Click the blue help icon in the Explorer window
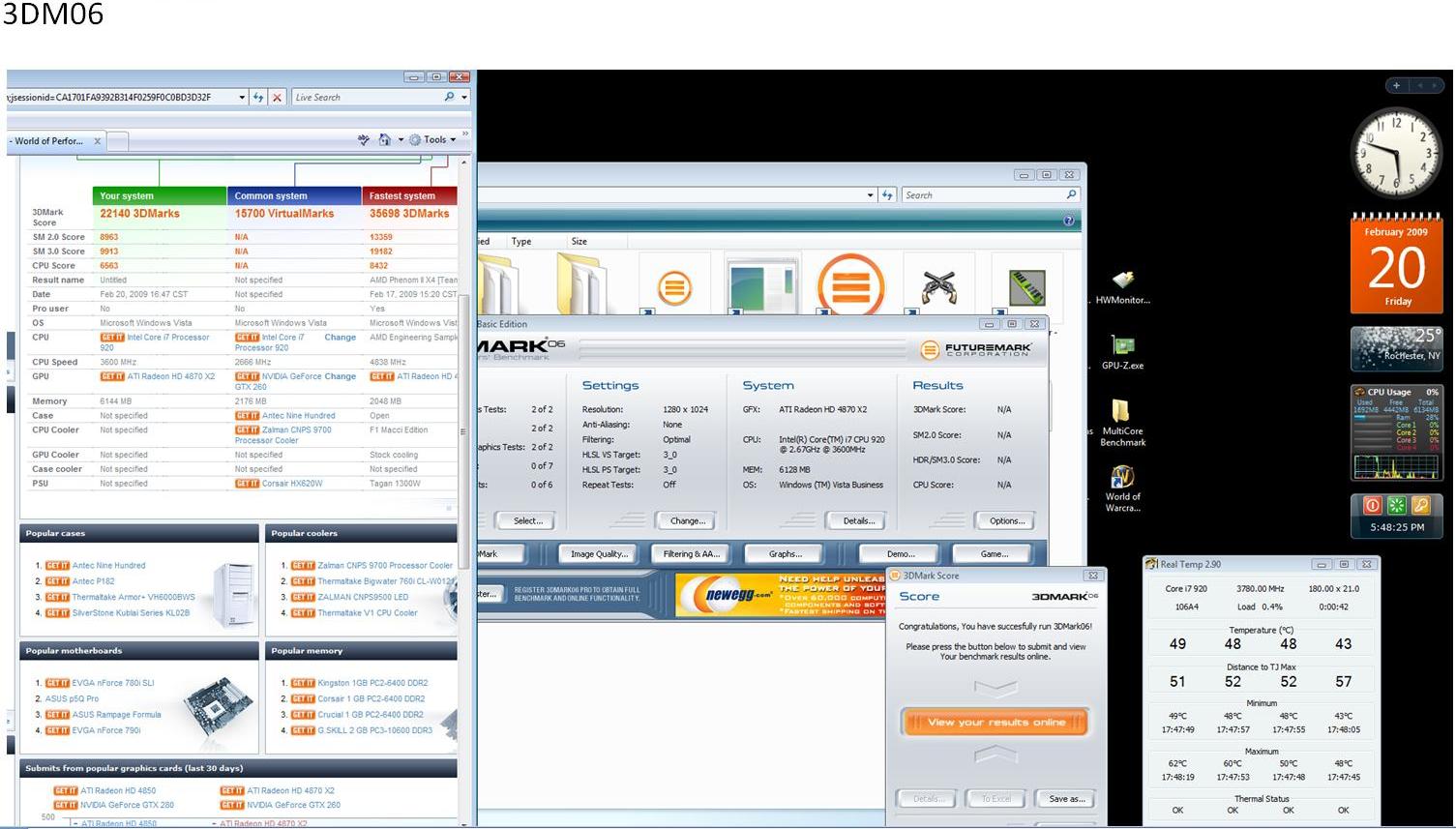 (1068, 221)
